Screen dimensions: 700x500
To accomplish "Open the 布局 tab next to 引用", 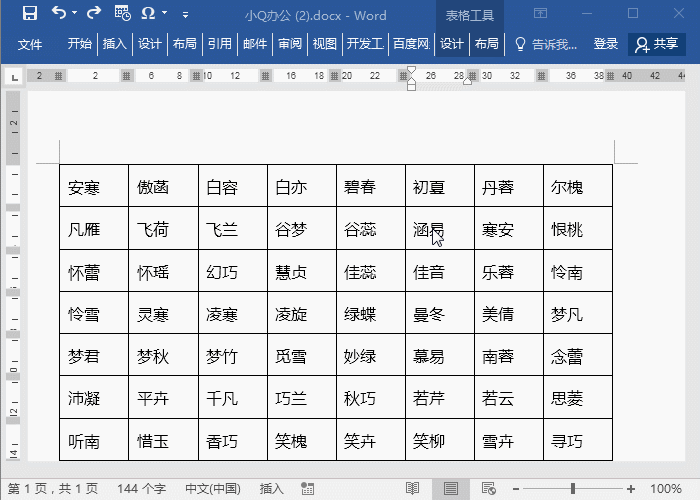I will coord(184,44).
